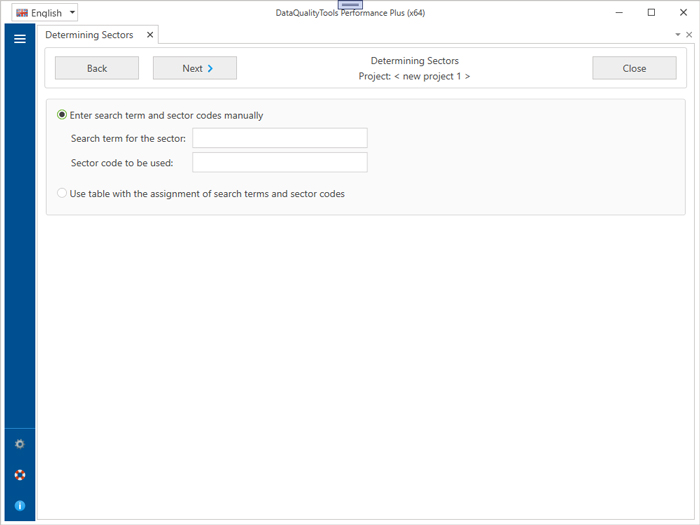
Task: Open settings via the sidebar gear icon
Action: 19,444
